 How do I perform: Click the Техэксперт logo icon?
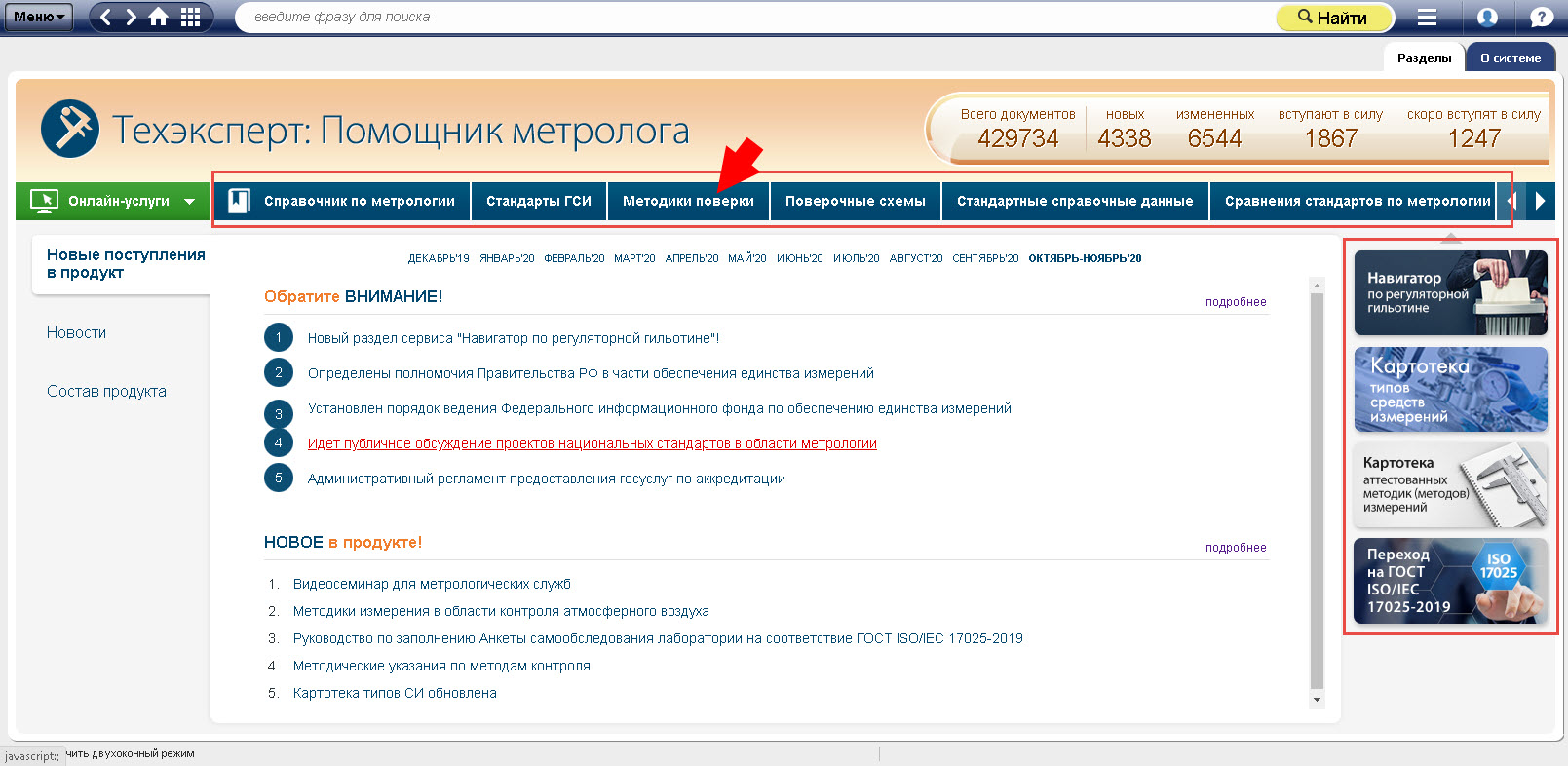70,129
